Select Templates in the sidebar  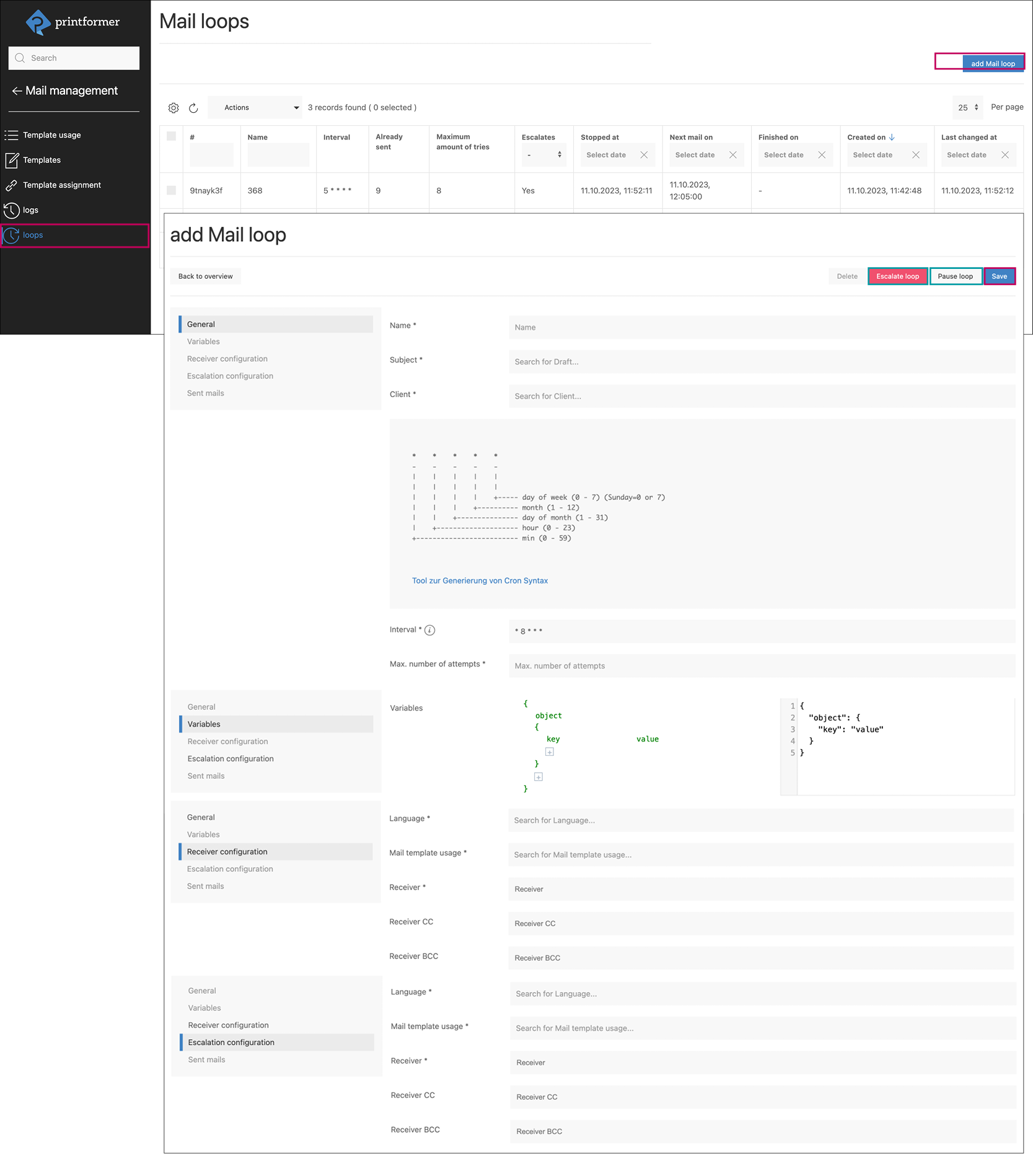click(x=41, y=159)
